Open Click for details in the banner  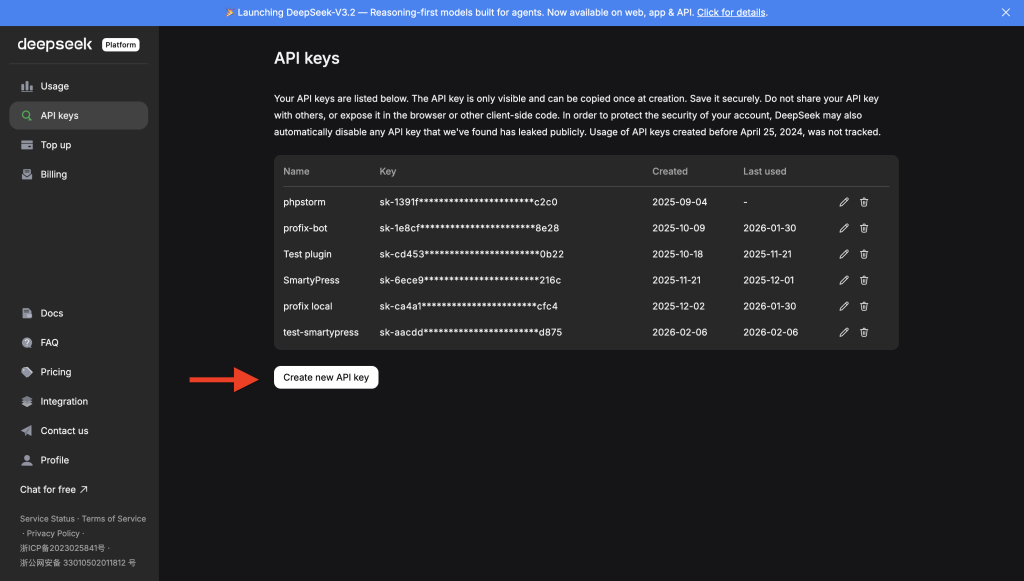coord(730,12)
